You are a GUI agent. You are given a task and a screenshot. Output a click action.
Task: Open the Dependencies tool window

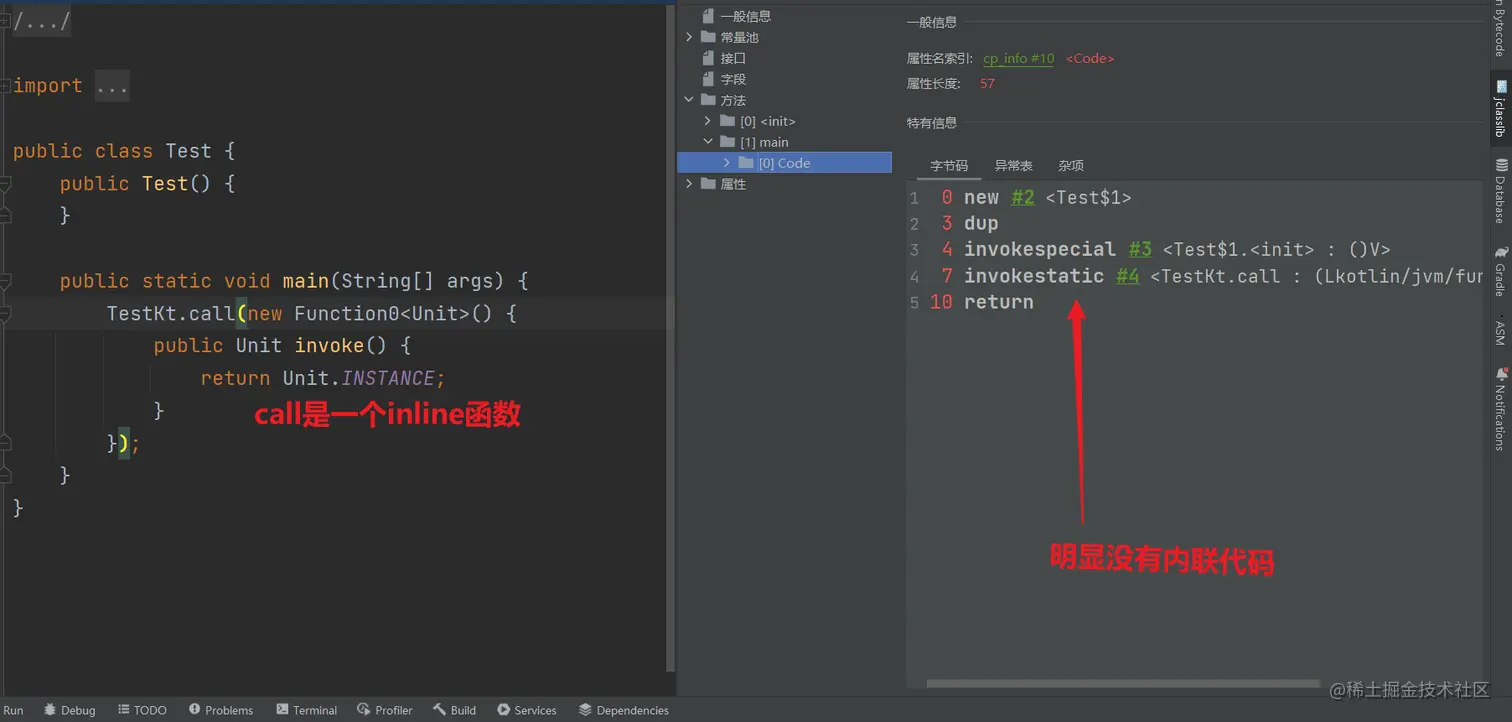624,710
